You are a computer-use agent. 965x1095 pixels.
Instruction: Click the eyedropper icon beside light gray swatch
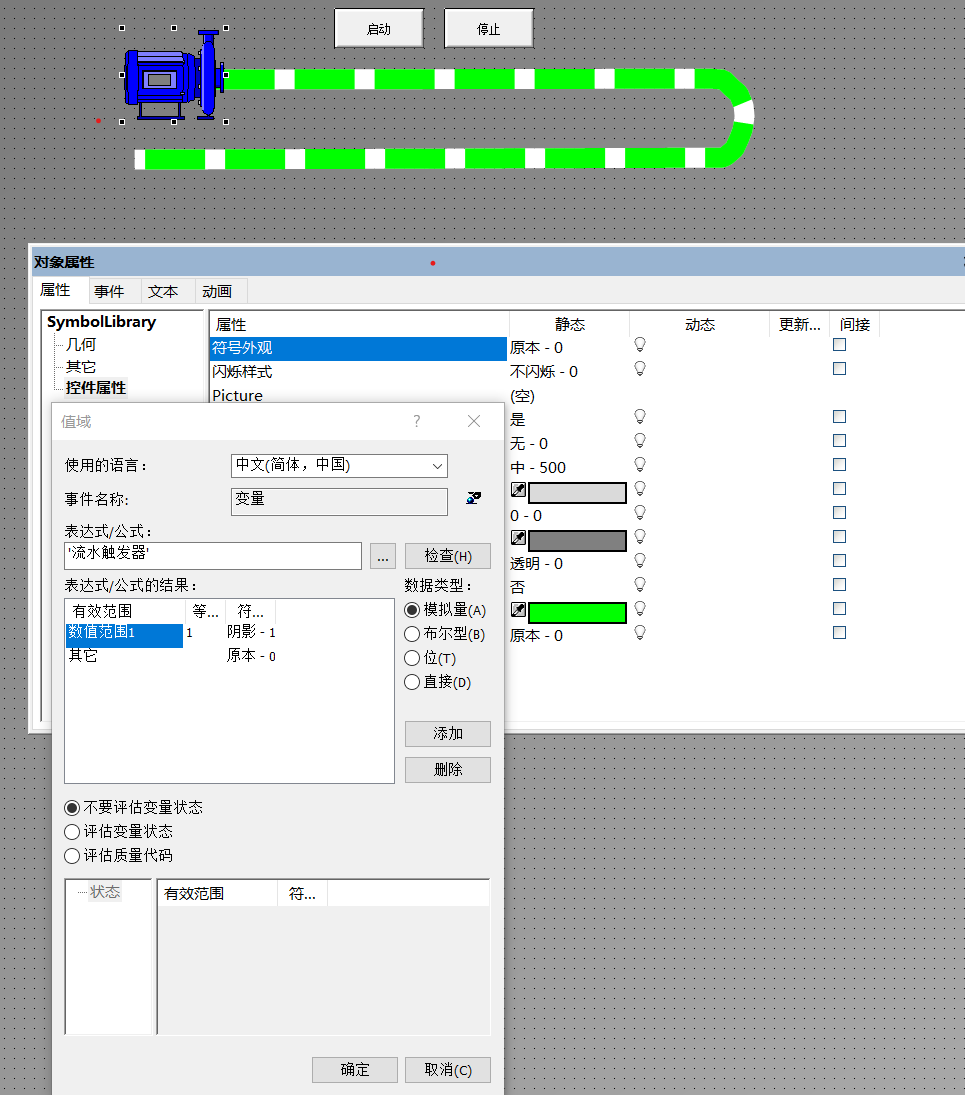518,490
